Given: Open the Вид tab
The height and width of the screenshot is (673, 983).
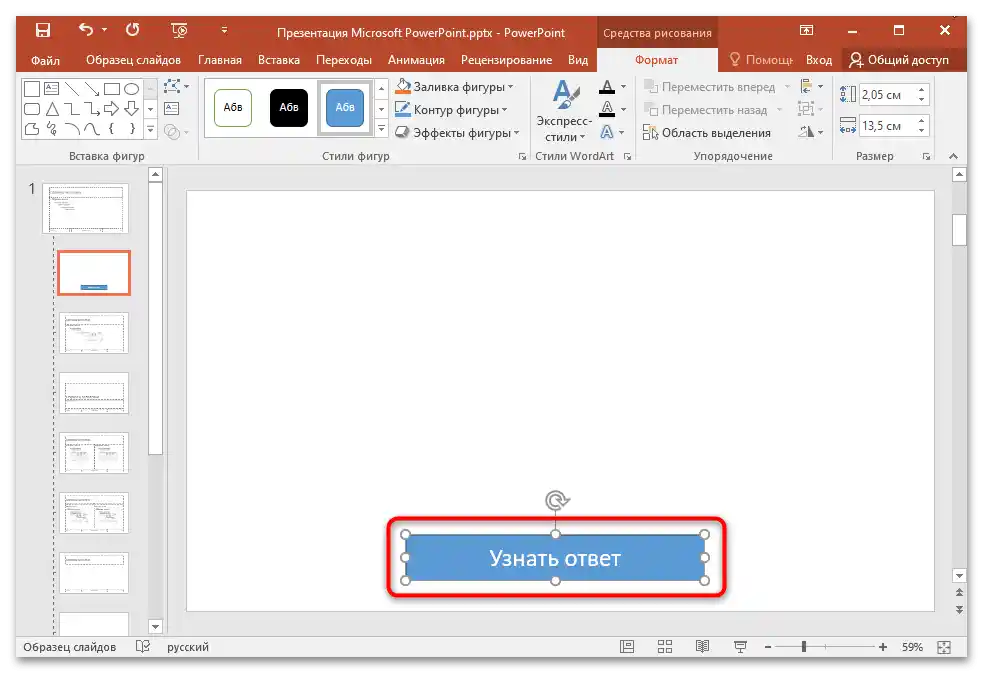Looking at the screenshot, I should pos(577,60).
